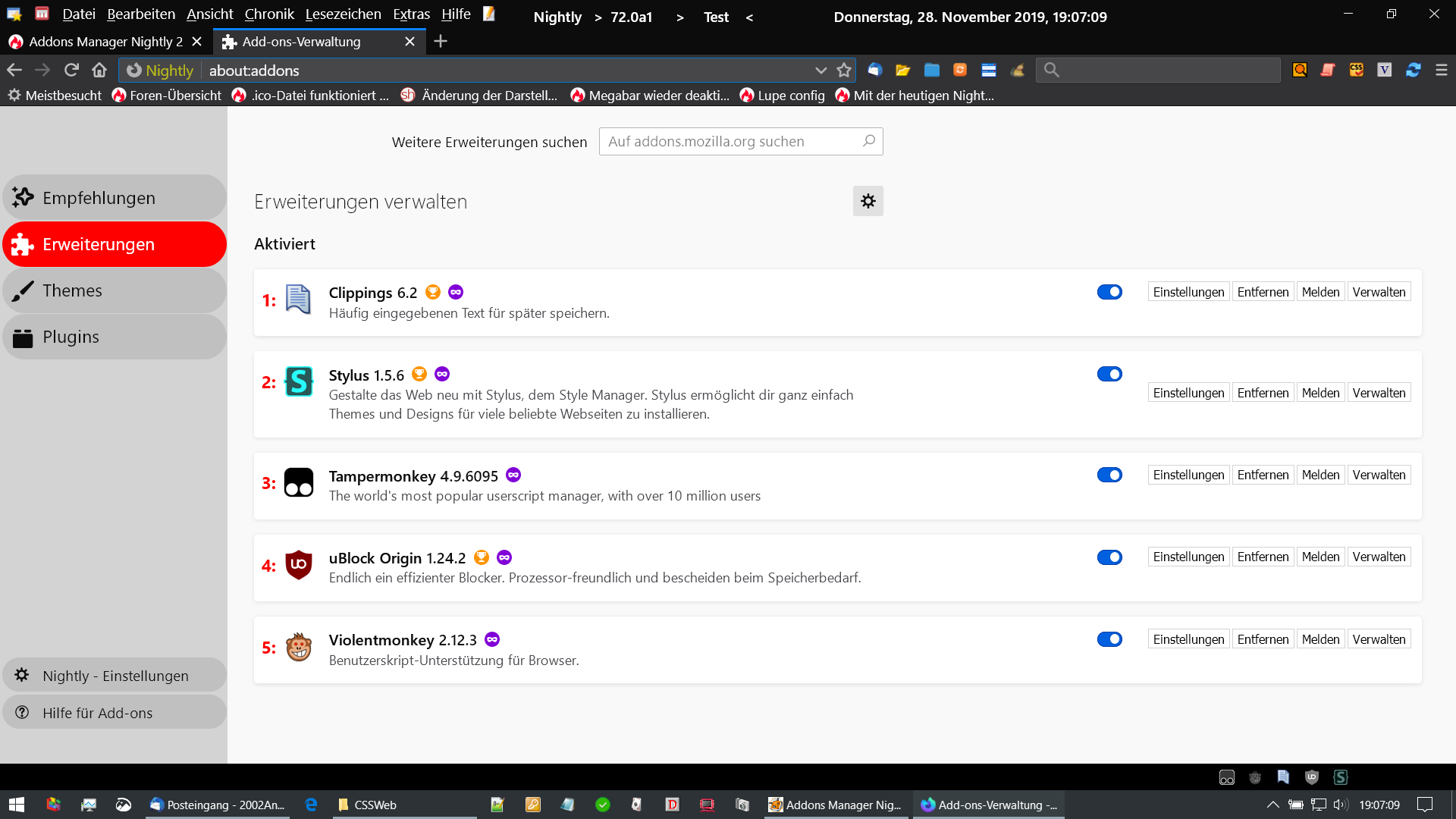Screen dimensions: 1456x819
Task: Open the hamburger application menu
Action: tap(1441, 71)
